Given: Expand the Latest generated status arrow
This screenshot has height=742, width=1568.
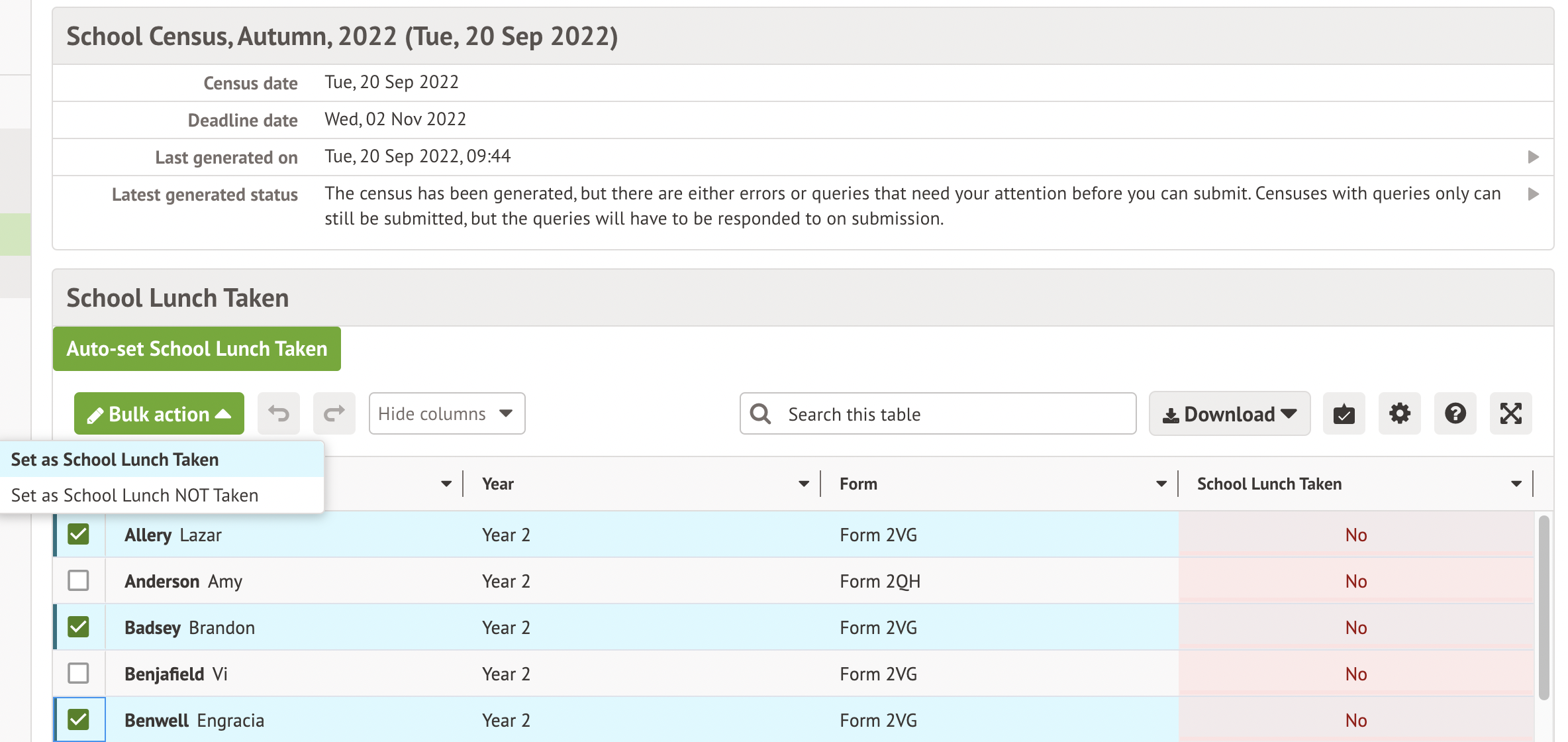Looking at the screenshot, I should pos(1533,194).
